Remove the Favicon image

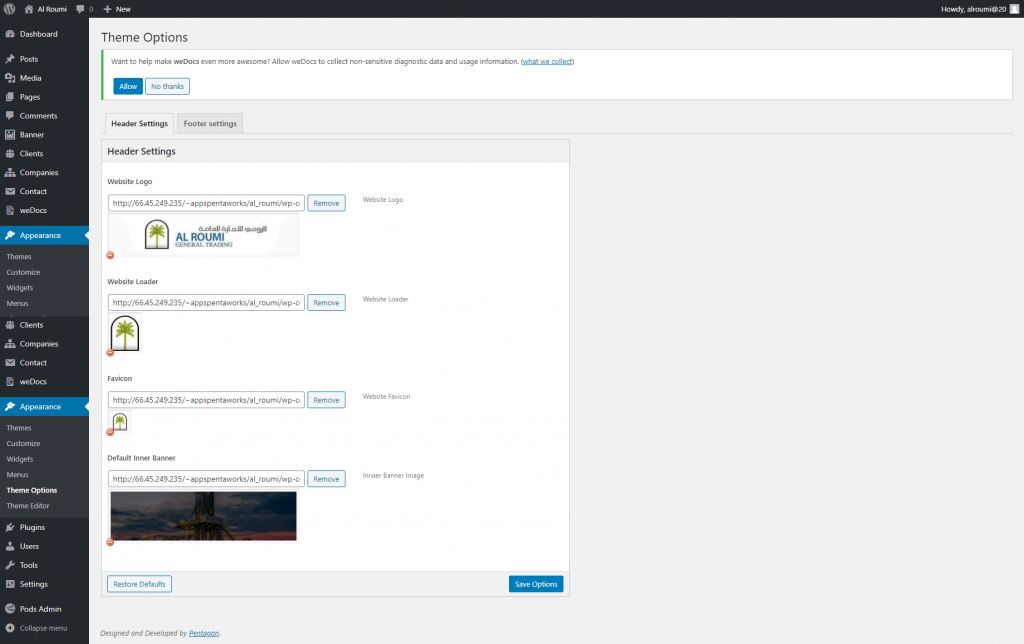tap(327, 400)
